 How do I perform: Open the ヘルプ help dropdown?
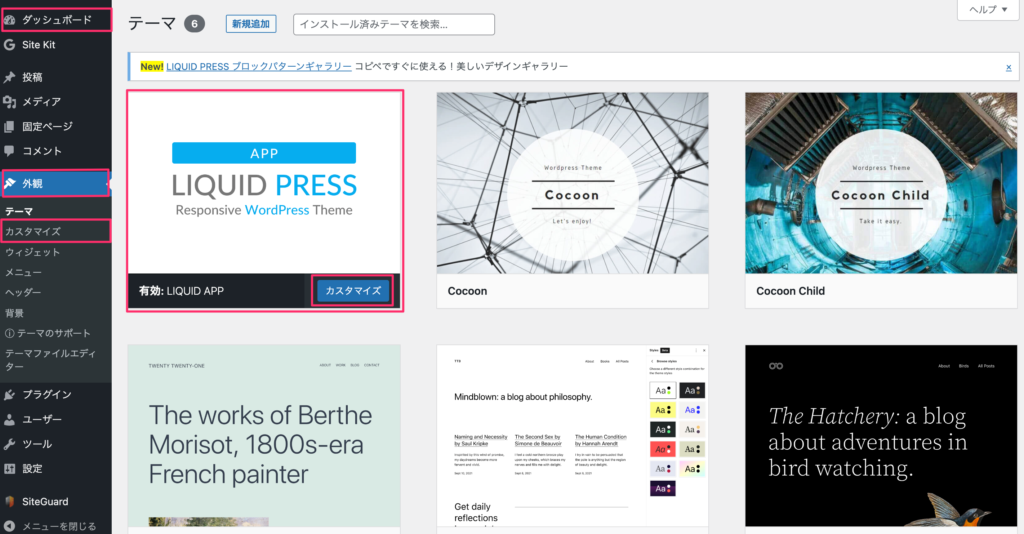pos(988,10)
